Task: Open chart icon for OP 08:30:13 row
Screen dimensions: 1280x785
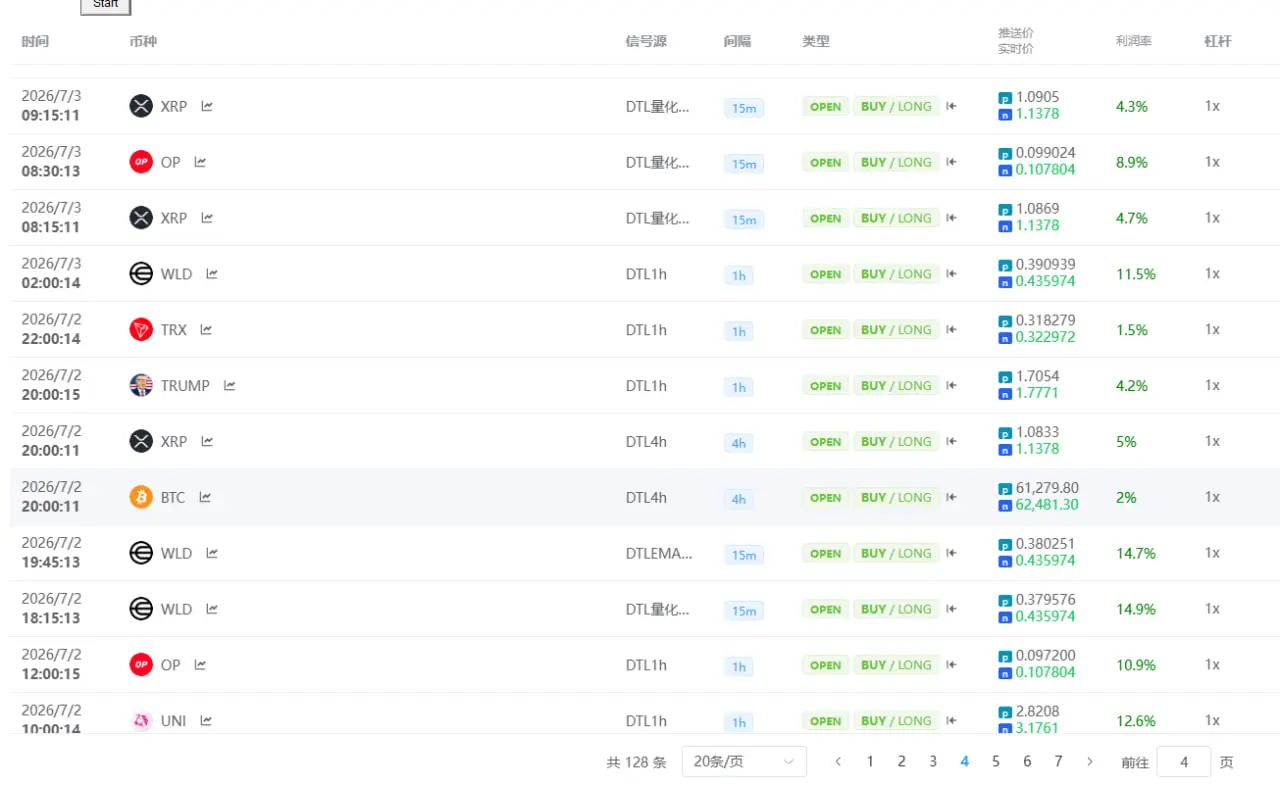Action: coord(200,162)
